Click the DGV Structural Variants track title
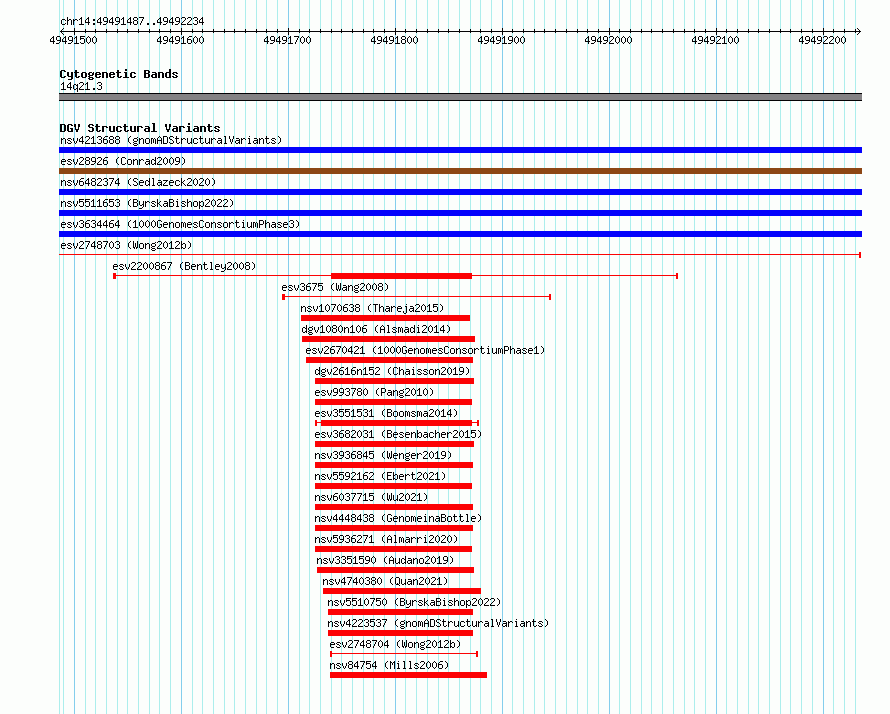This screenshot has height=714, width=890. tap(140, 128)
